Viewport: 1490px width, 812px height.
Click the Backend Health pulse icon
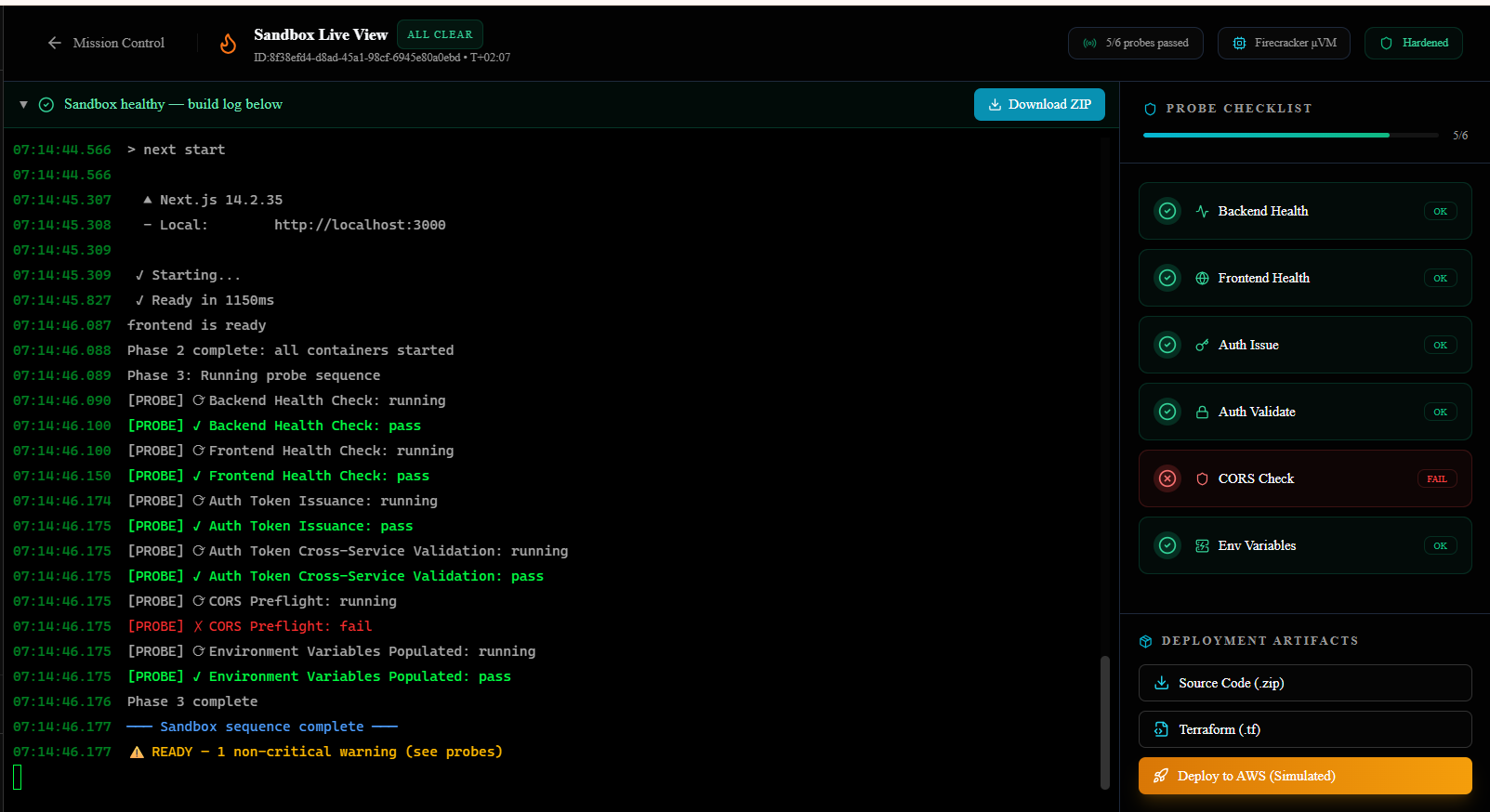(x=1202, y=211)
